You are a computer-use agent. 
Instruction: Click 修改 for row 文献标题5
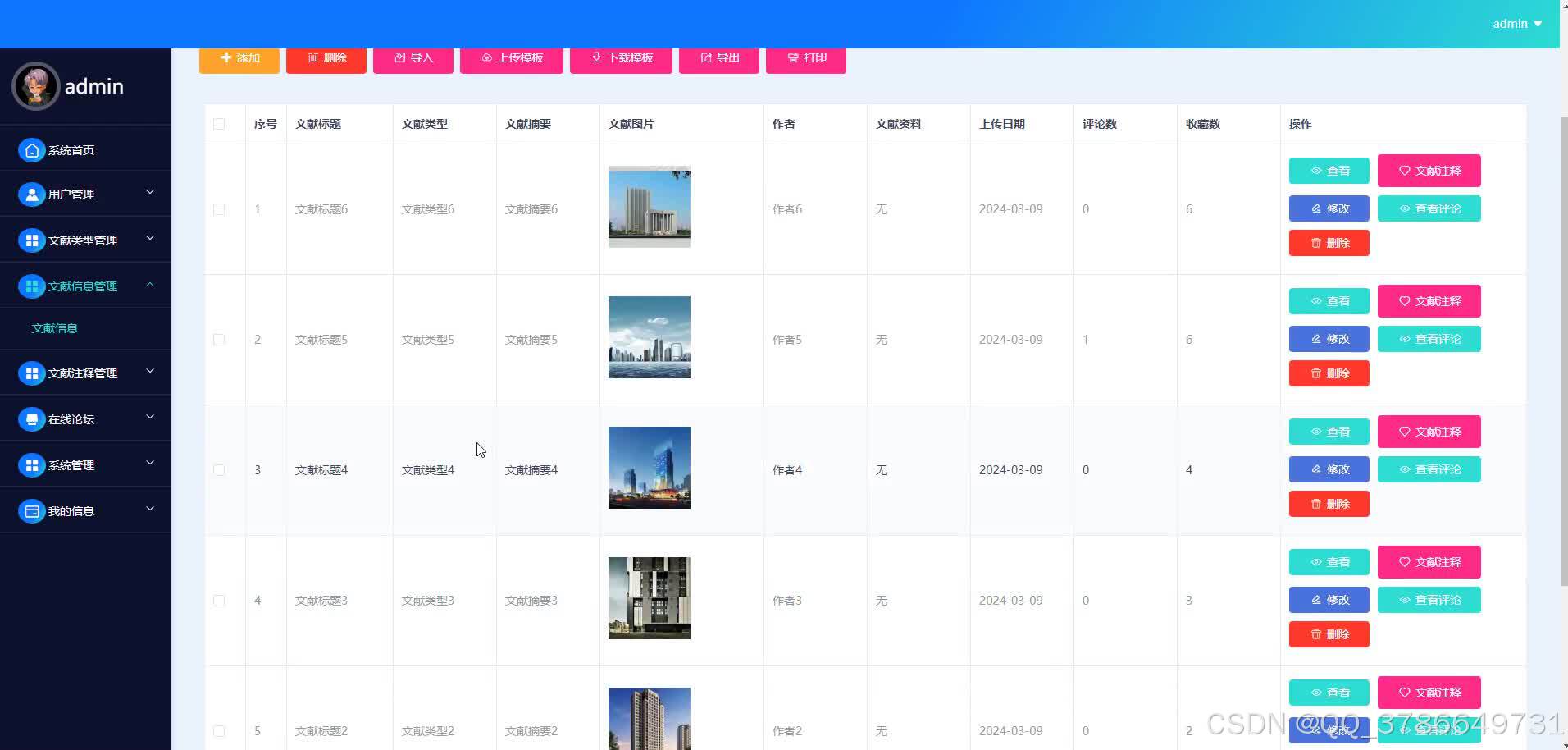1329,339
